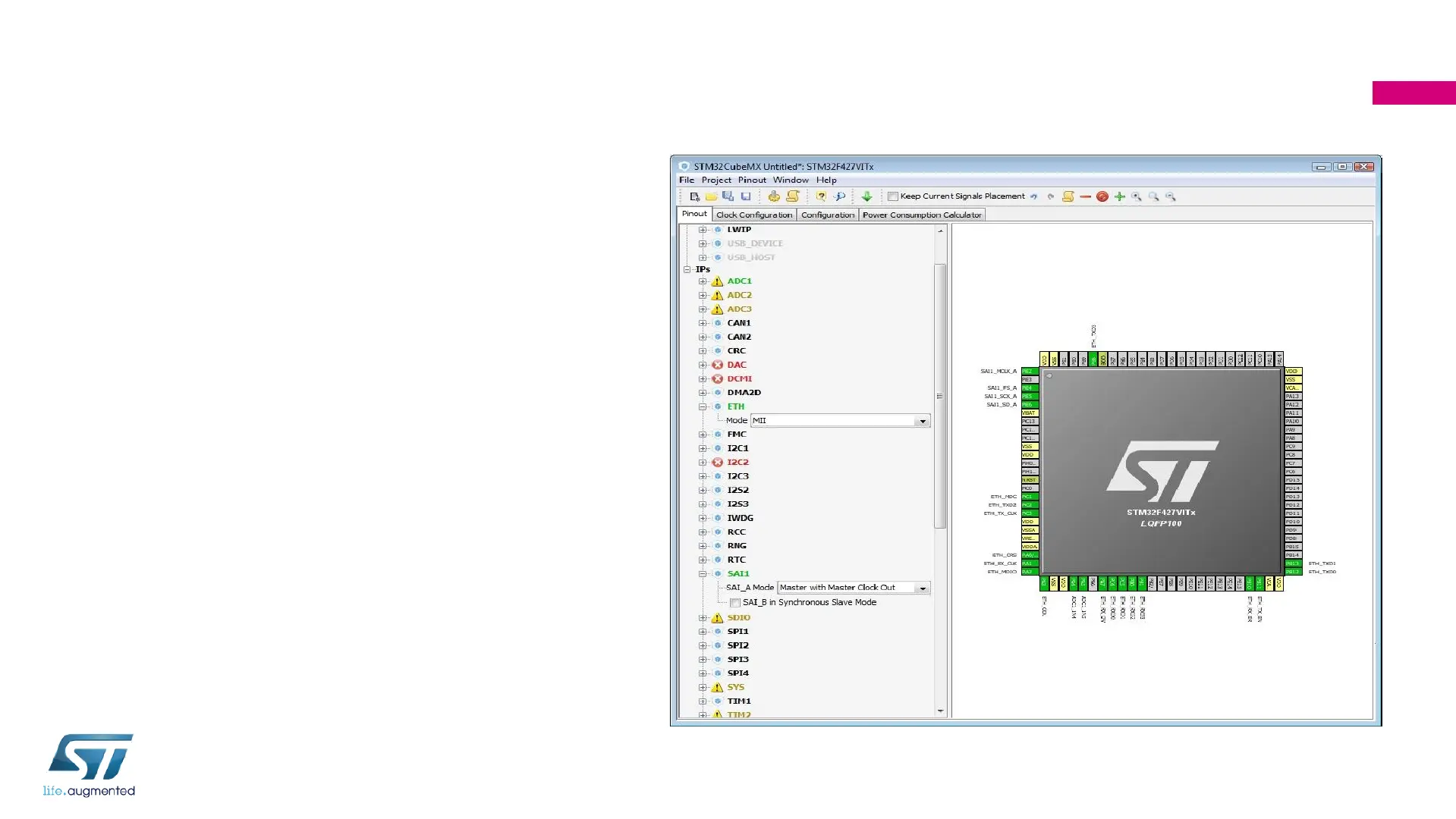Click the Open Project folder icon
1456x819 pixels.
pyautogui.click(x=711, y=196)
